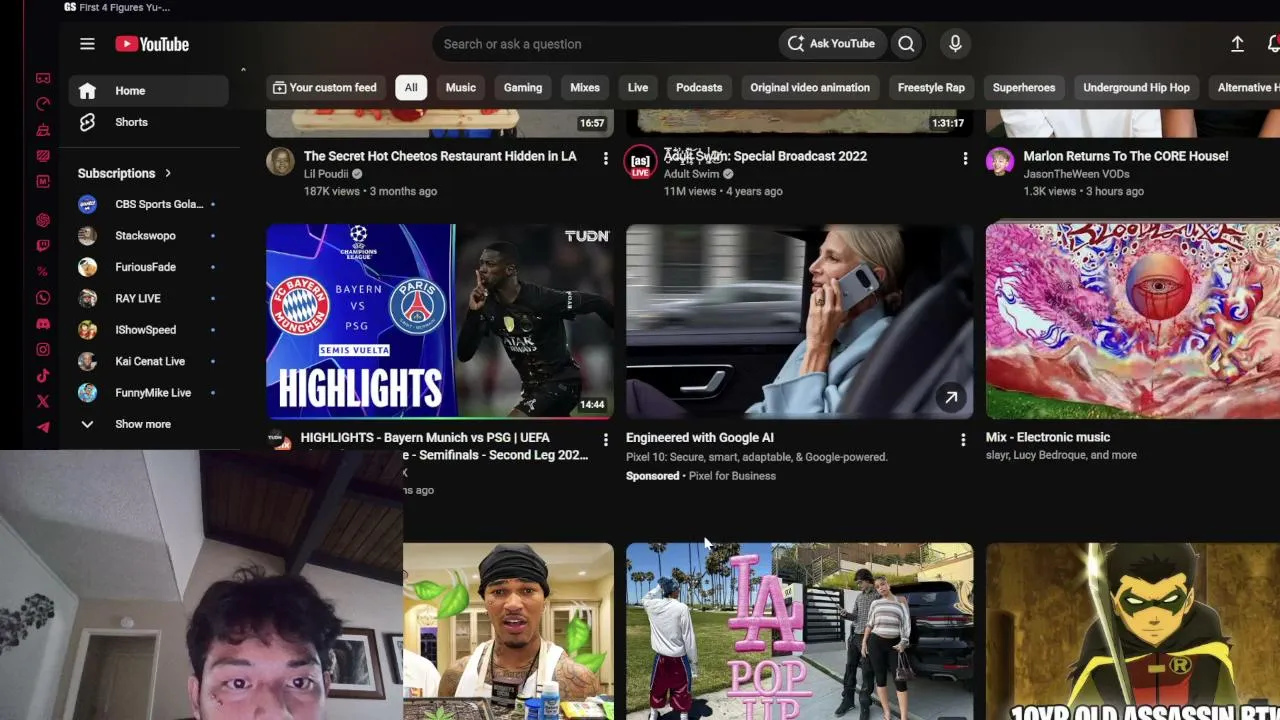Image resolution: width=1280 pixels, height=720 pixels.
Task: Click the sidebar scroll-up caret arrow
Action: [243, 70]
